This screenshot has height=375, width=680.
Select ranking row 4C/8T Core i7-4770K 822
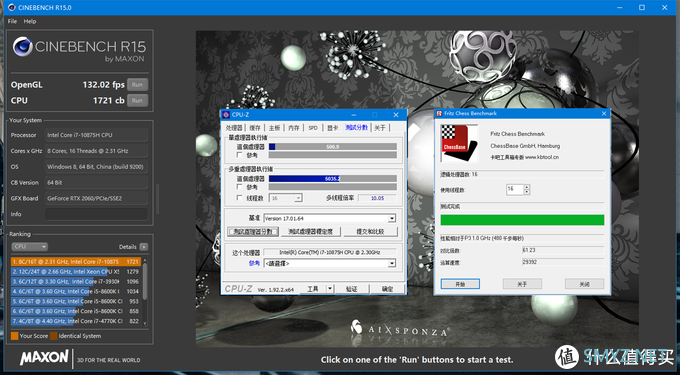click(75, 321)
